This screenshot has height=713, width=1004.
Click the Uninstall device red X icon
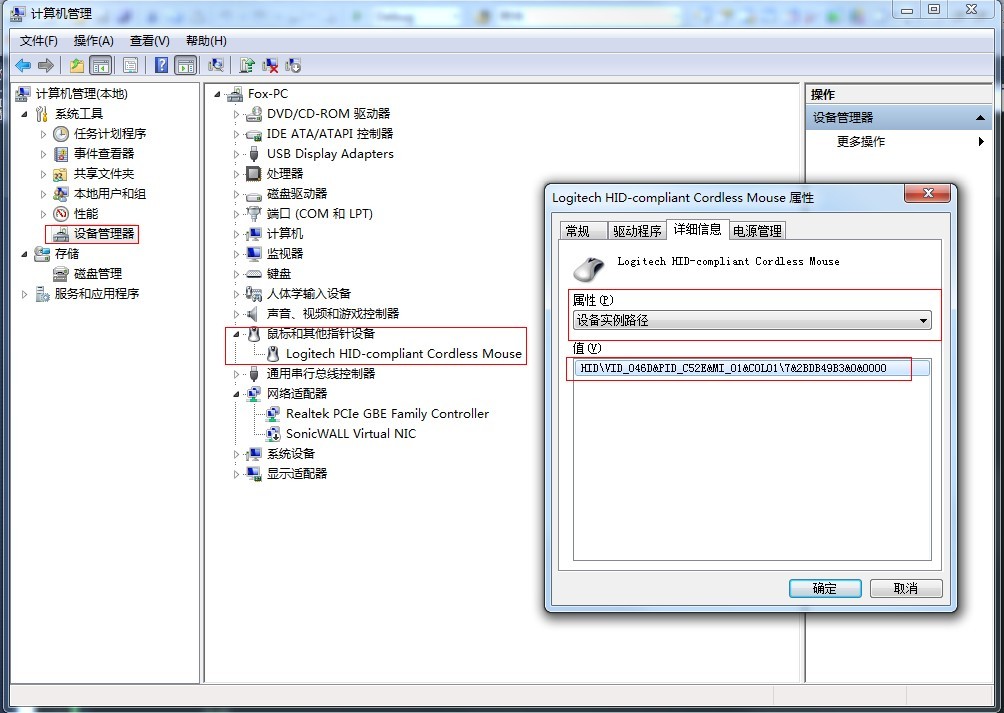[x=270, y=65]
